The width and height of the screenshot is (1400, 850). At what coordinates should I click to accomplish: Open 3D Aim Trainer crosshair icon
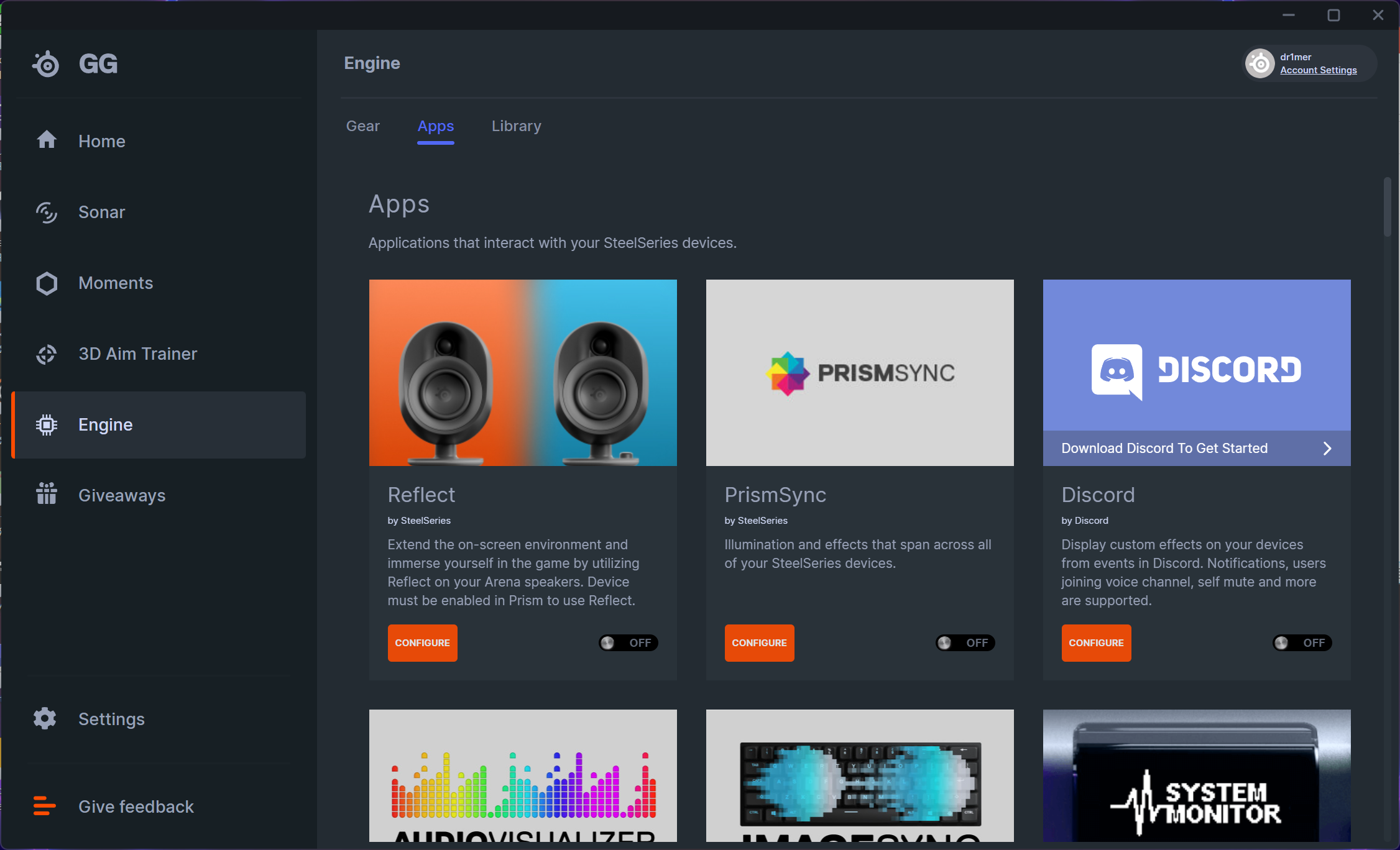[47, 354]
